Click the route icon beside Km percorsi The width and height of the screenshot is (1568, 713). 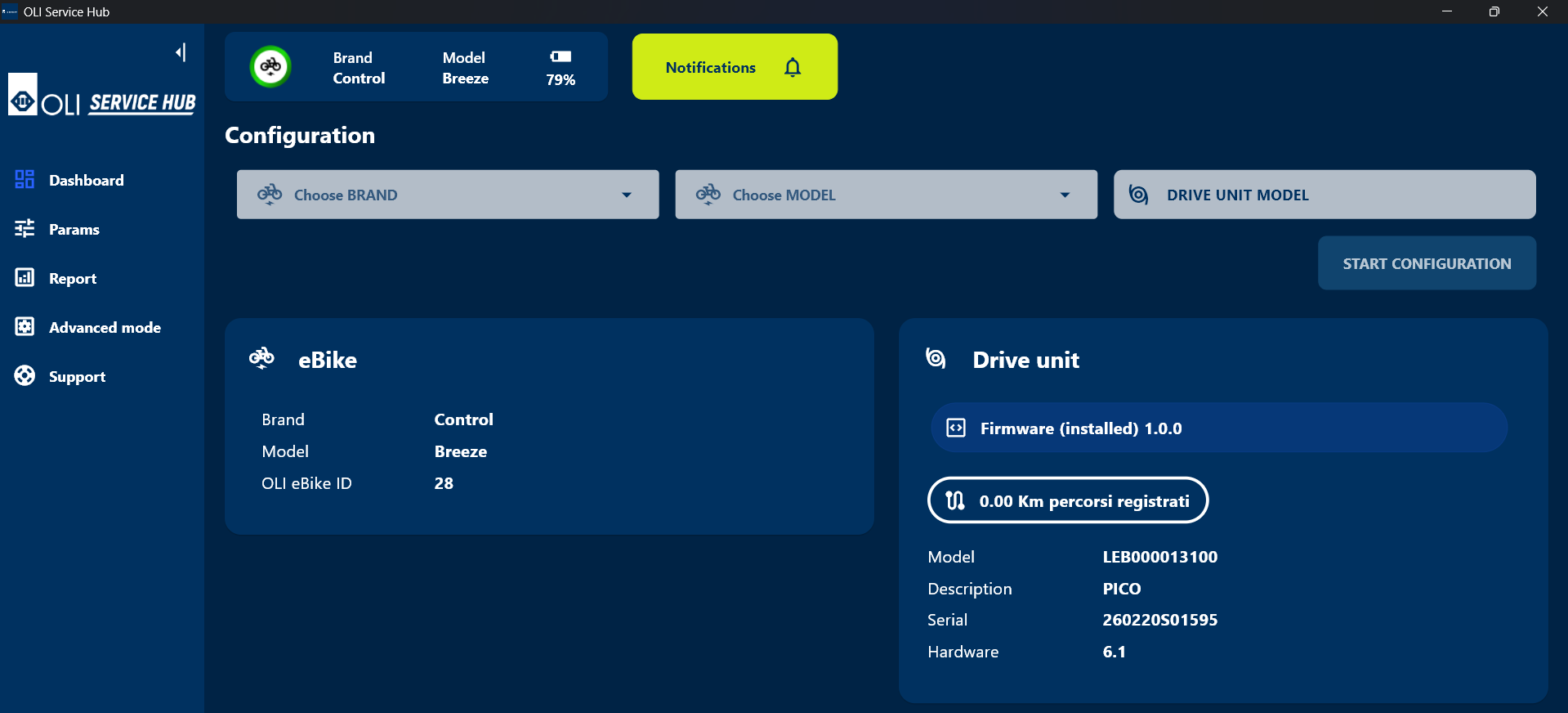coord(955,500)
